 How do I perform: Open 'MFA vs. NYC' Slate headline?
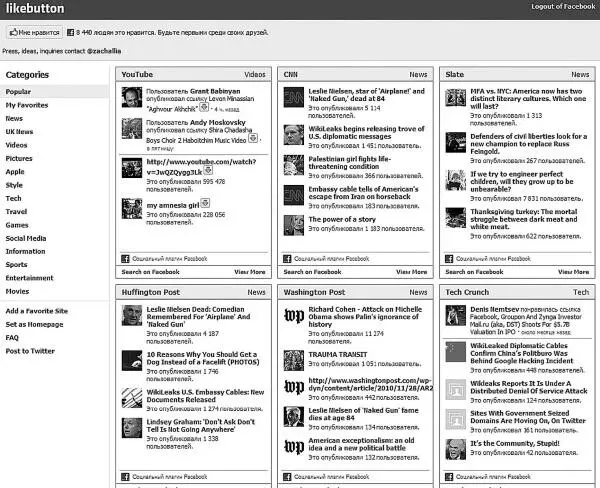point(528,99)
